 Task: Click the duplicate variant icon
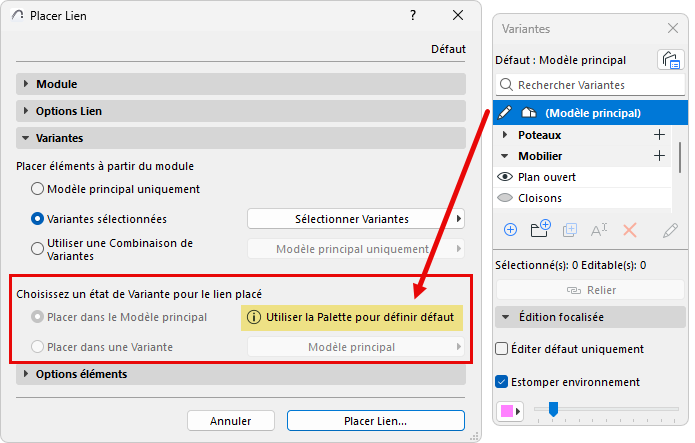coord(570,230)
